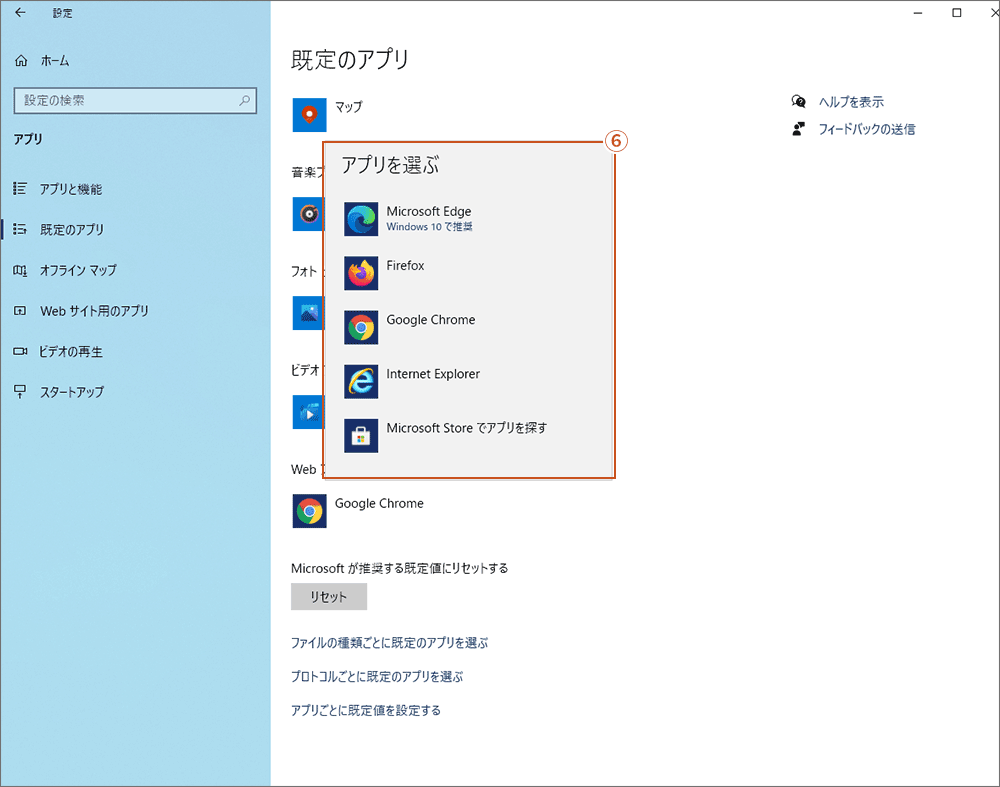
Task: Click the help chat bubble icon
Action: pyautogui.click(x=798, y=101)
